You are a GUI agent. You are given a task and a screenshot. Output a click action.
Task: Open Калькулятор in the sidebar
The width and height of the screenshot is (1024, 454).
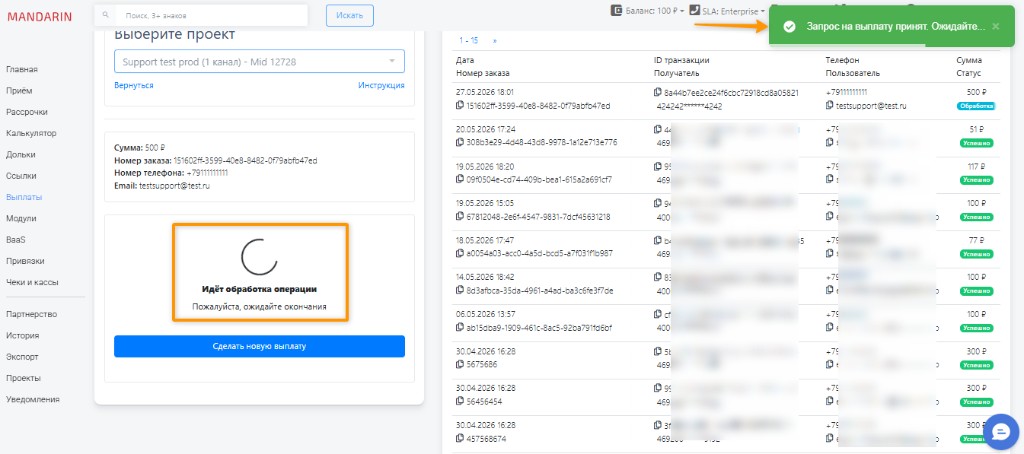tap(31, 133)
